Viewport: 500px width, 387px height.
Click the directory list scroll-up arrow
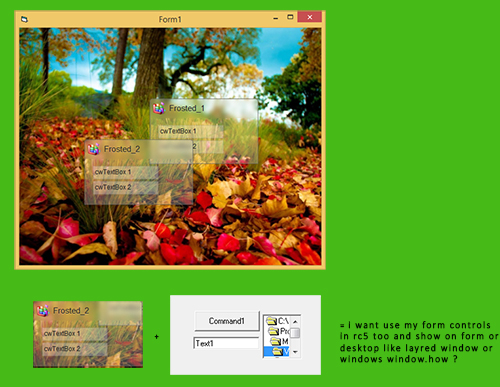click(x=295, y=321)
